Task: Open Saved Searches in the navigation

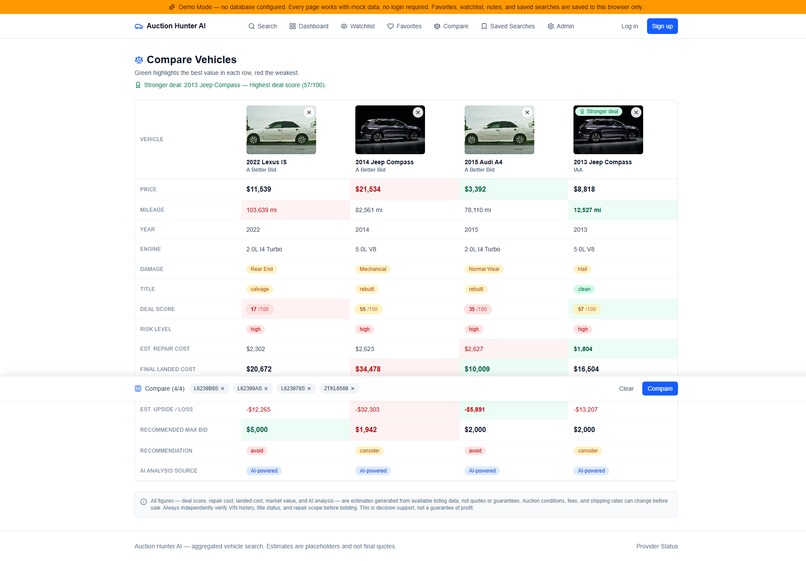Action: coord(508,26)
